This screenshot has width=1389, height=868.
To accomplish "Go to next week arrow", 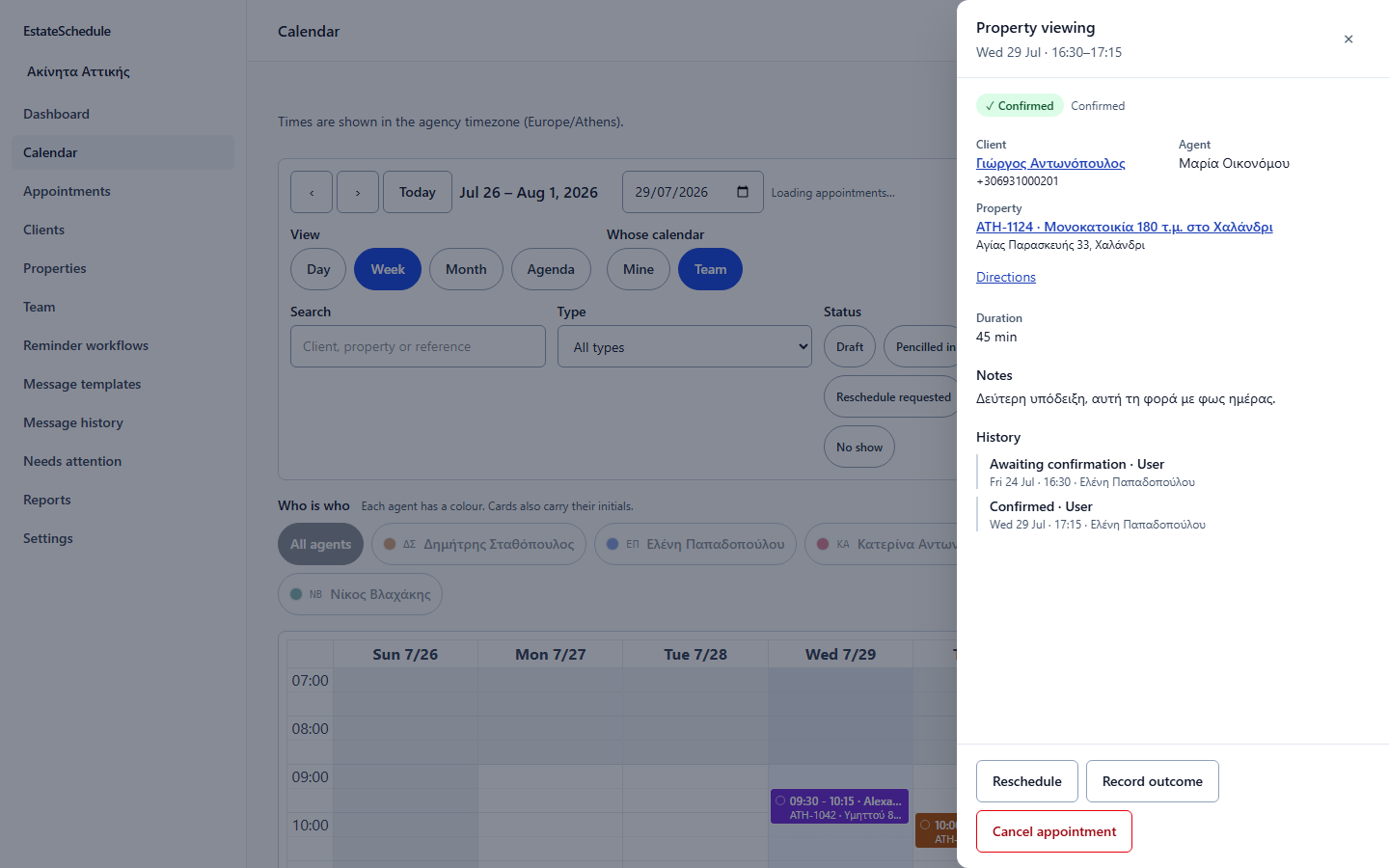I will coord(358,192).
